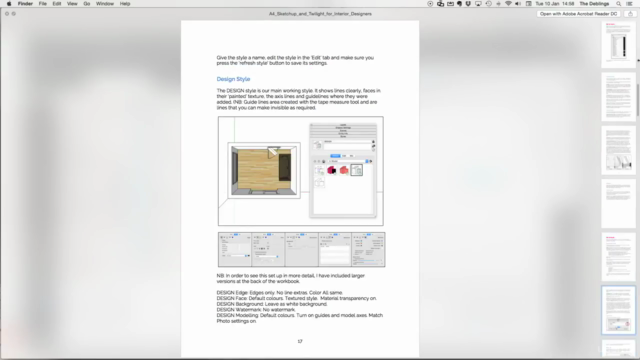
Task: Click the circular icon left of the displays icon
Action: (430, 4)
